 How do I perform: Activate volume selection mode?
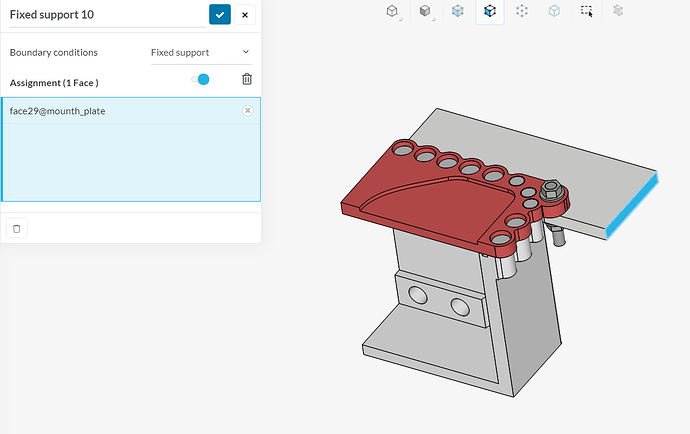[458, 11]
